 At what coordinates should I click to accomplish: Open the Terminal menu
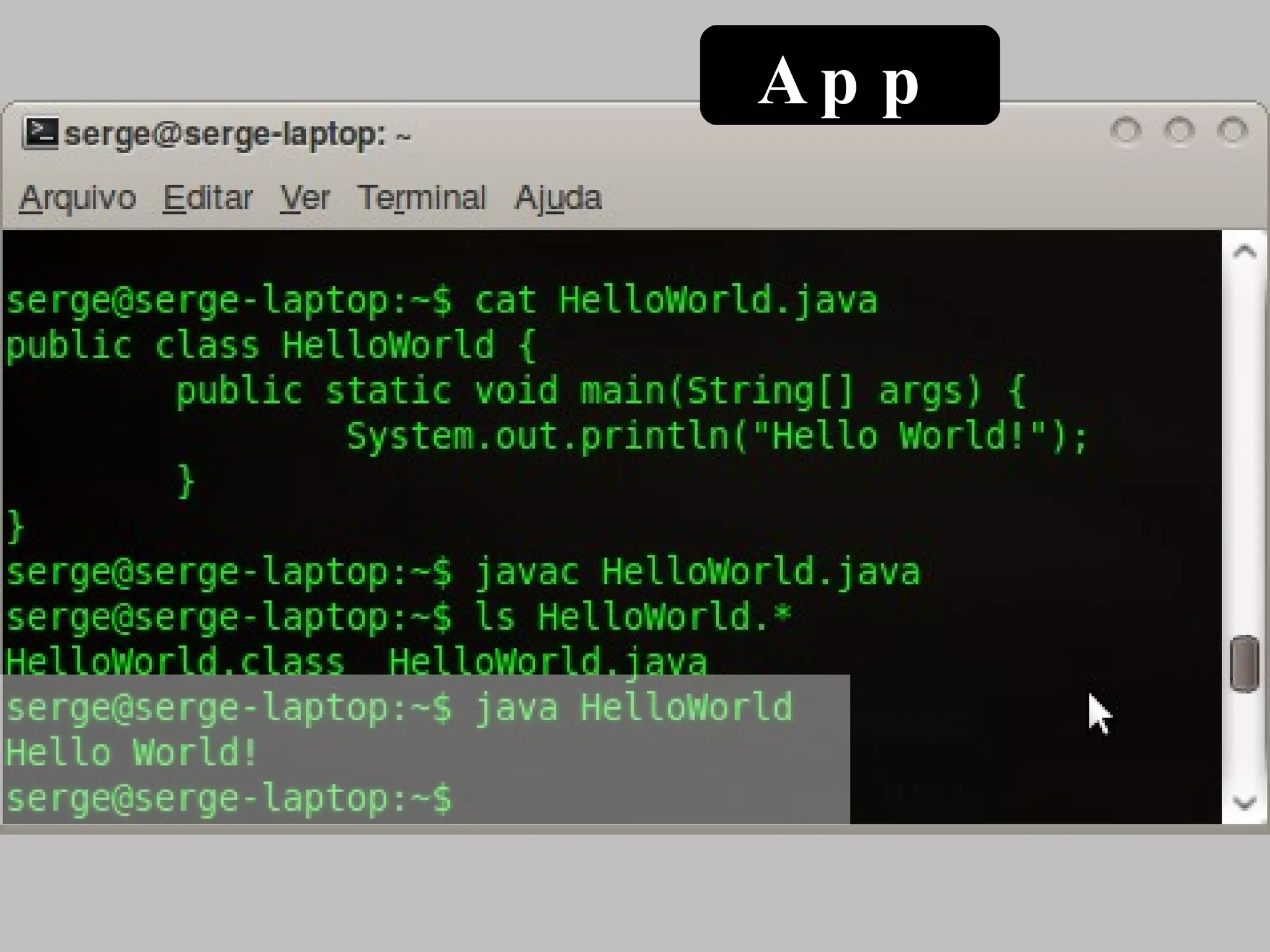(x=422, y=198)
